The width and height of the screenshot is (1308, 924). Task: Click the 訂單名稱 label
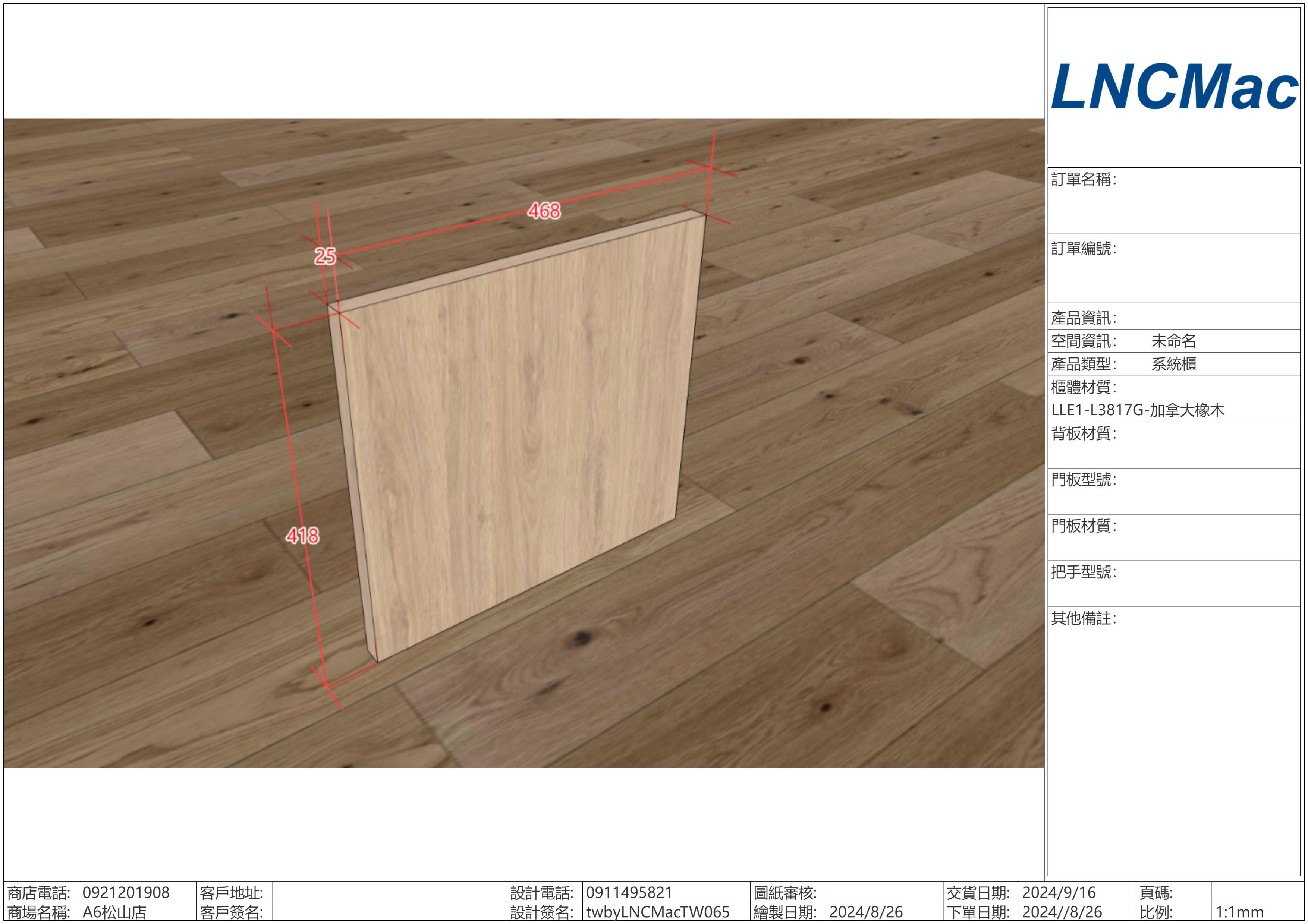pyautogui.click(x=1084, y=179)
